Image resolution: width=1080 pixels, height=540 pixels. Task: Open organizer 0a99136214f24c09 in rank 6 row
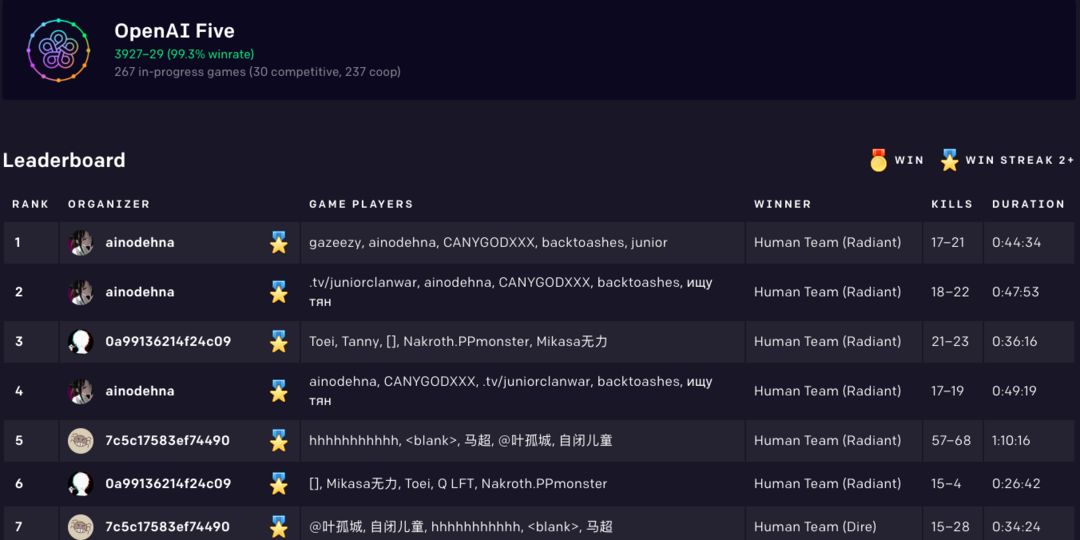(x=168, y=484)
